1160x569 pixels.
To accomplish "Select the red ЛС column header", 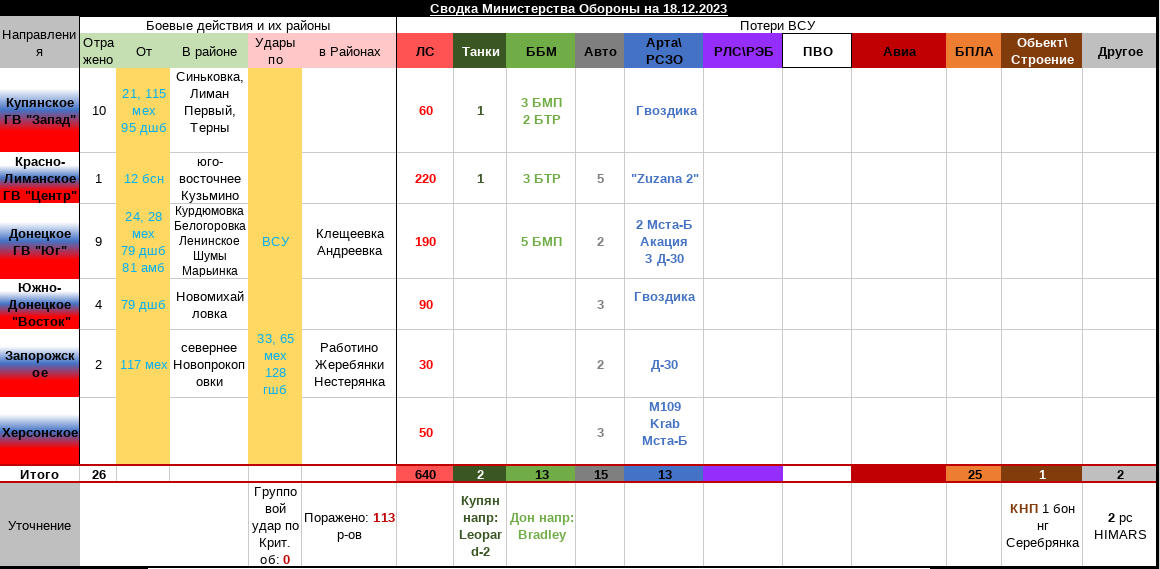I will click(425, 51).
